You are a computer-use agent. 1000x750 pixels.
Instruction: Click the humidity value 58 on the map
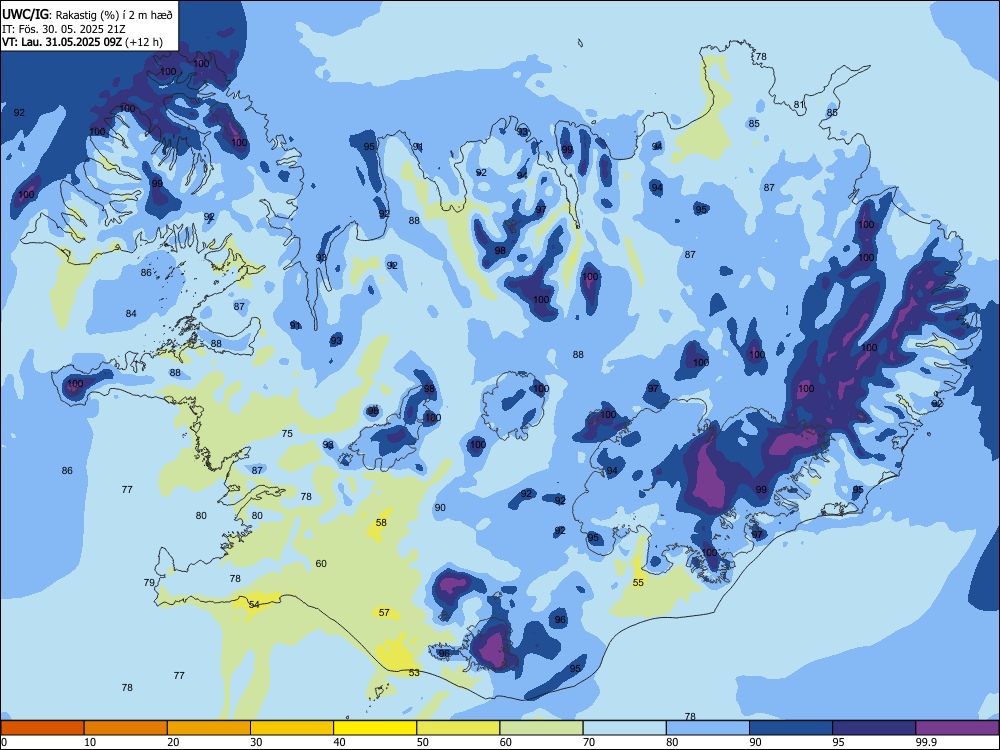[381, 522]
